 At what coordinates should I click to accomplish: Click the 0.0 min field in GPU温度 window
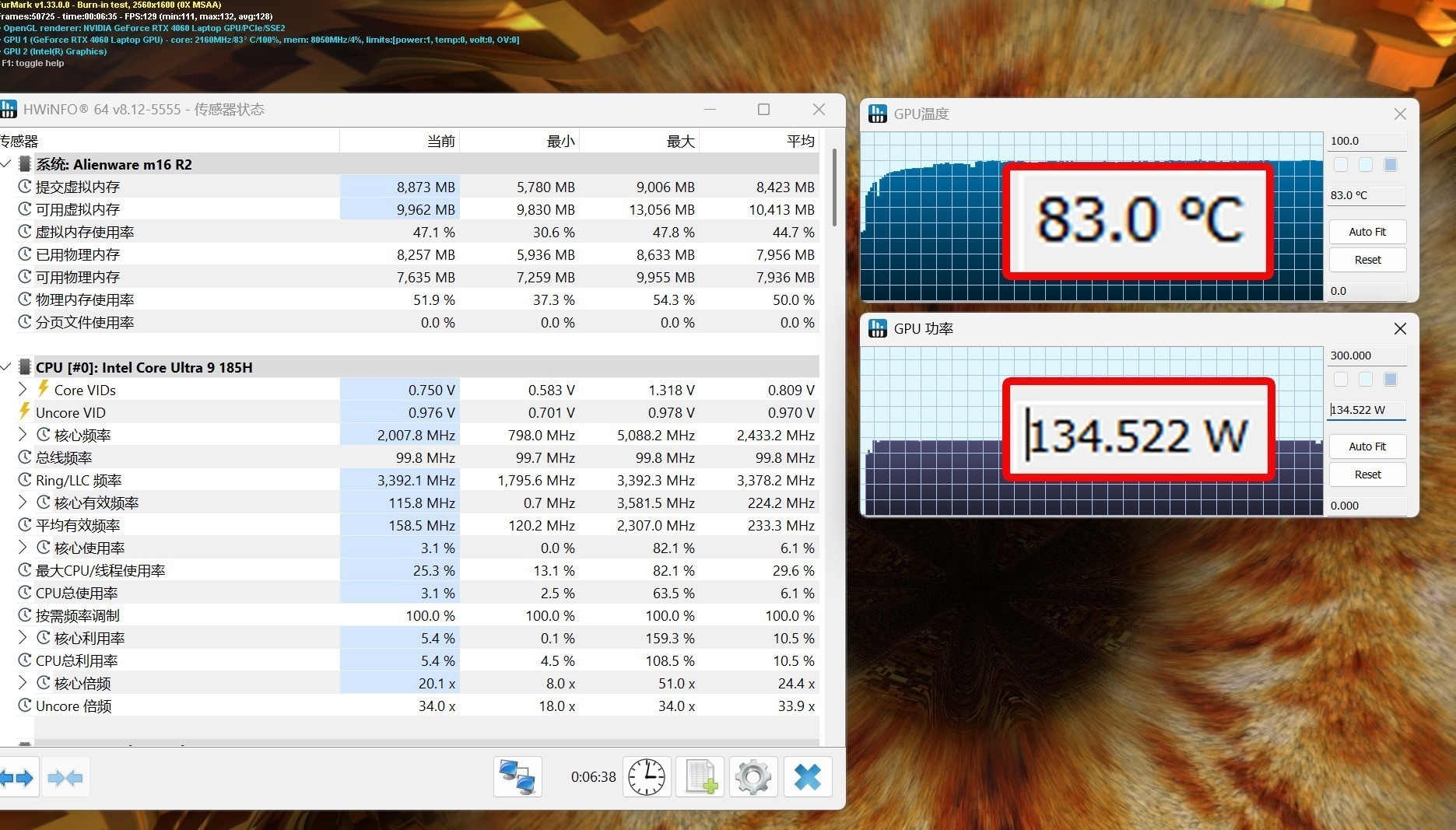(x=1367, y=291)
